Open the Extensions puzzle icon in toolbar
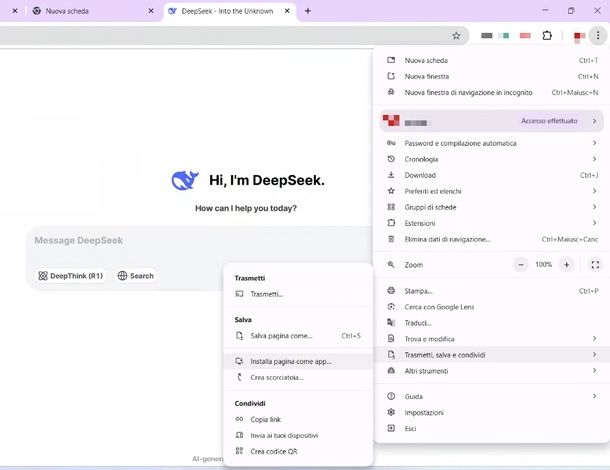610x470 pixels. (547, 36)
